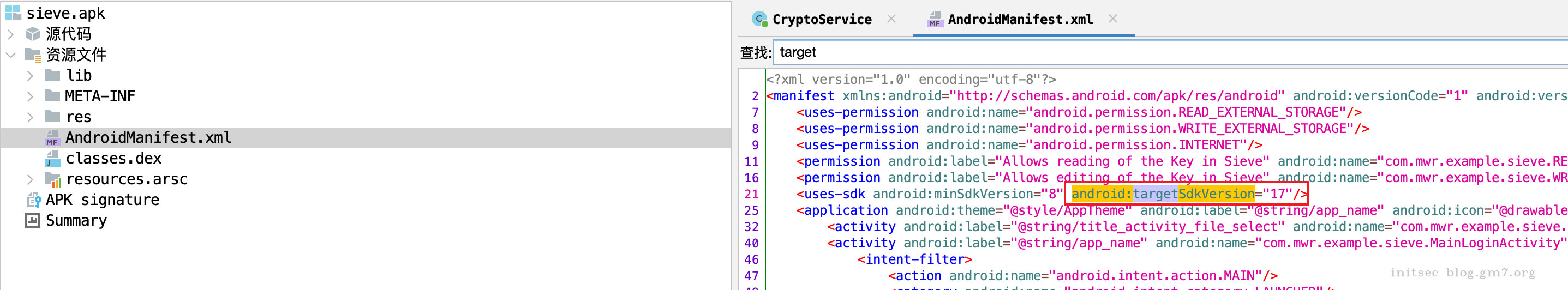Viewport: 1568px width, 290px height.
Task: Click the search field containing 'target'
Action: (x=1157, y=52)
